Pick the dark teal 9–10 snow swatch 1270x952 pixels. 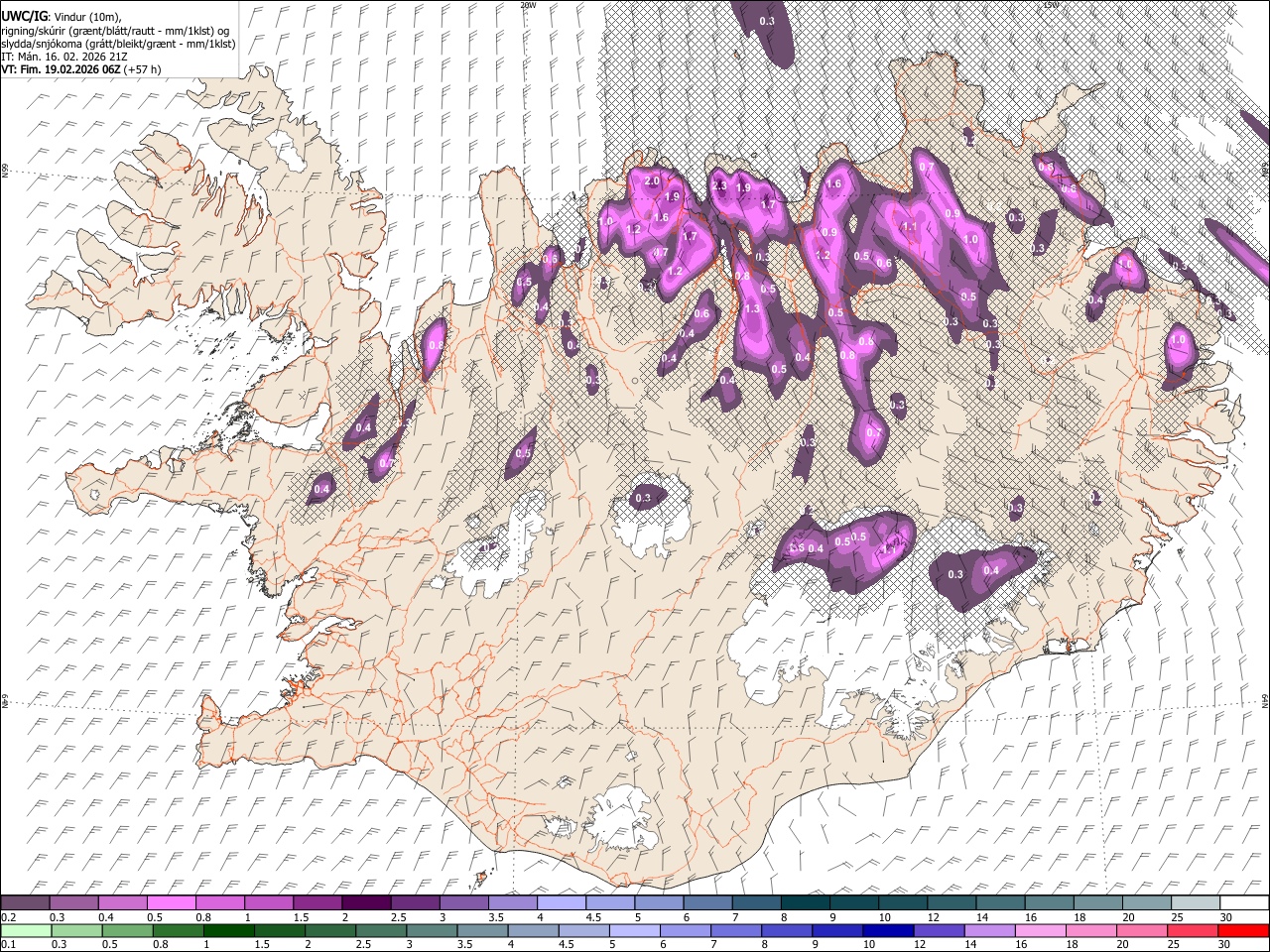[x=854, y=902]
